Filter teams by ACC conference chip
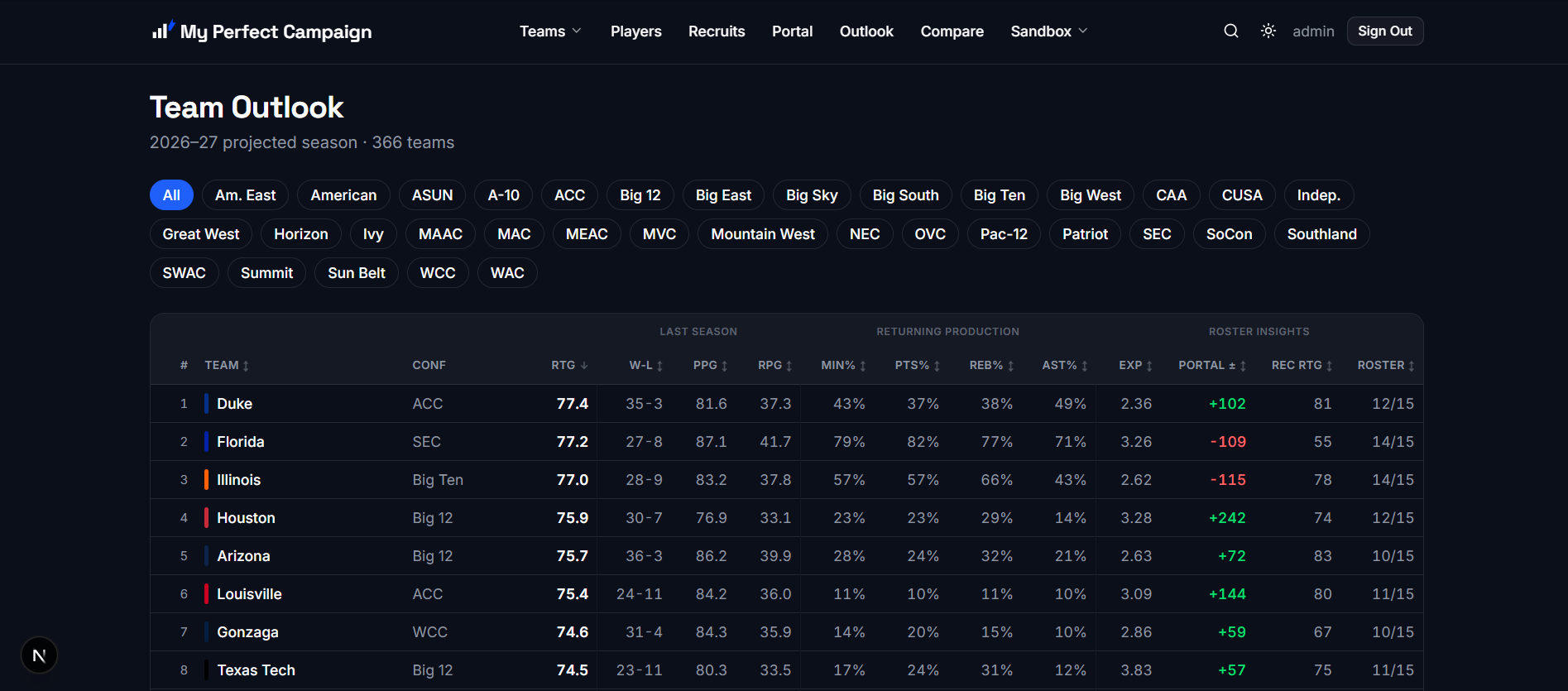 [x=569, y=195]
